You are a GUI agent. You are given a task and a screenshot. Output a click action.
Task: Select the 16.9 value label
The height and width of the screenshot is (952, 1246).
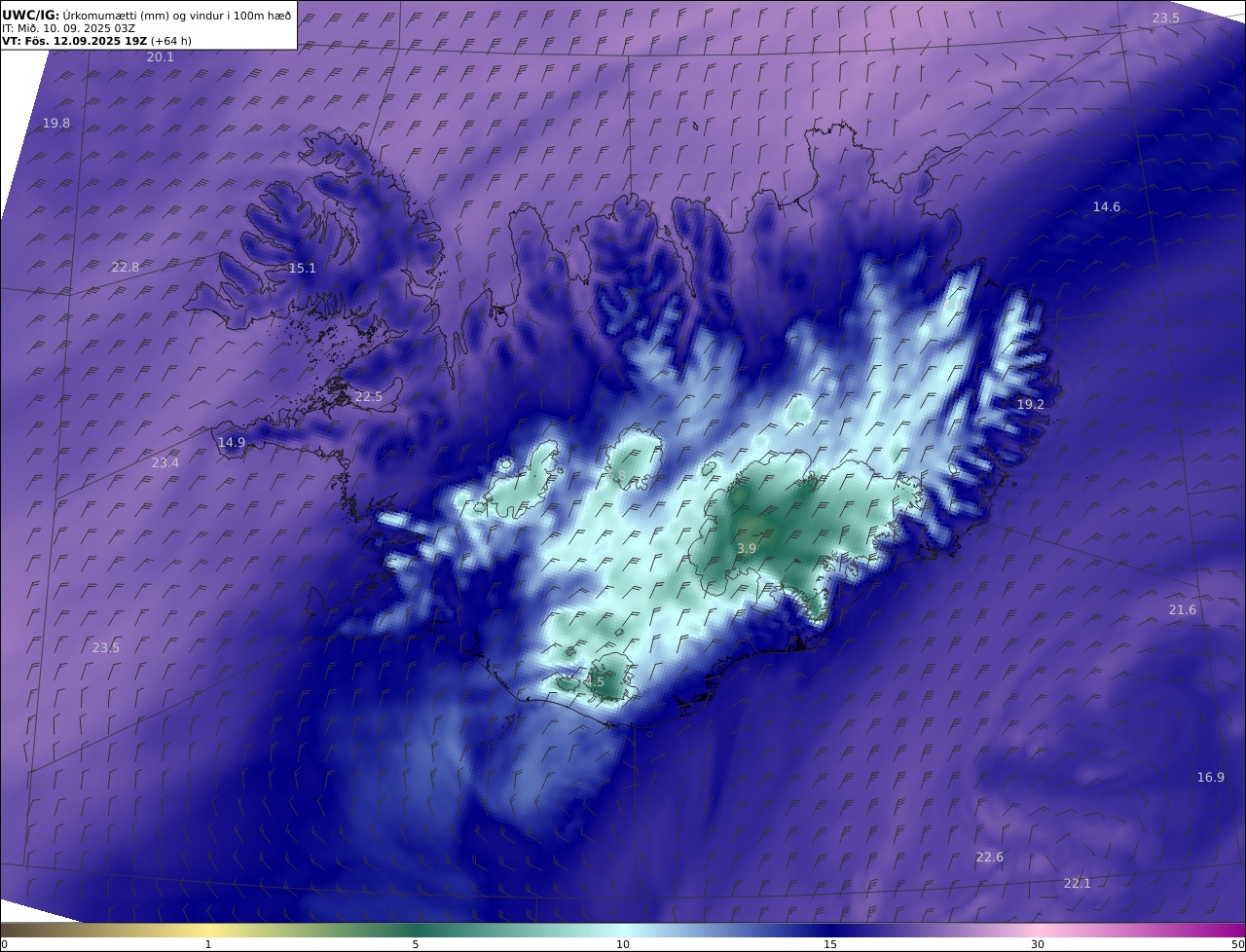(1211, 778)
